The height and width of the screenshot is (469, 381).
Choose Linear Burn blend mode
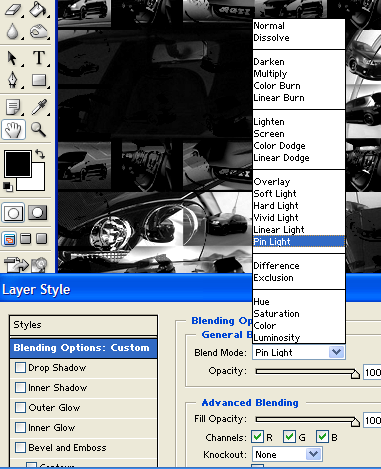tap(299, 98)
